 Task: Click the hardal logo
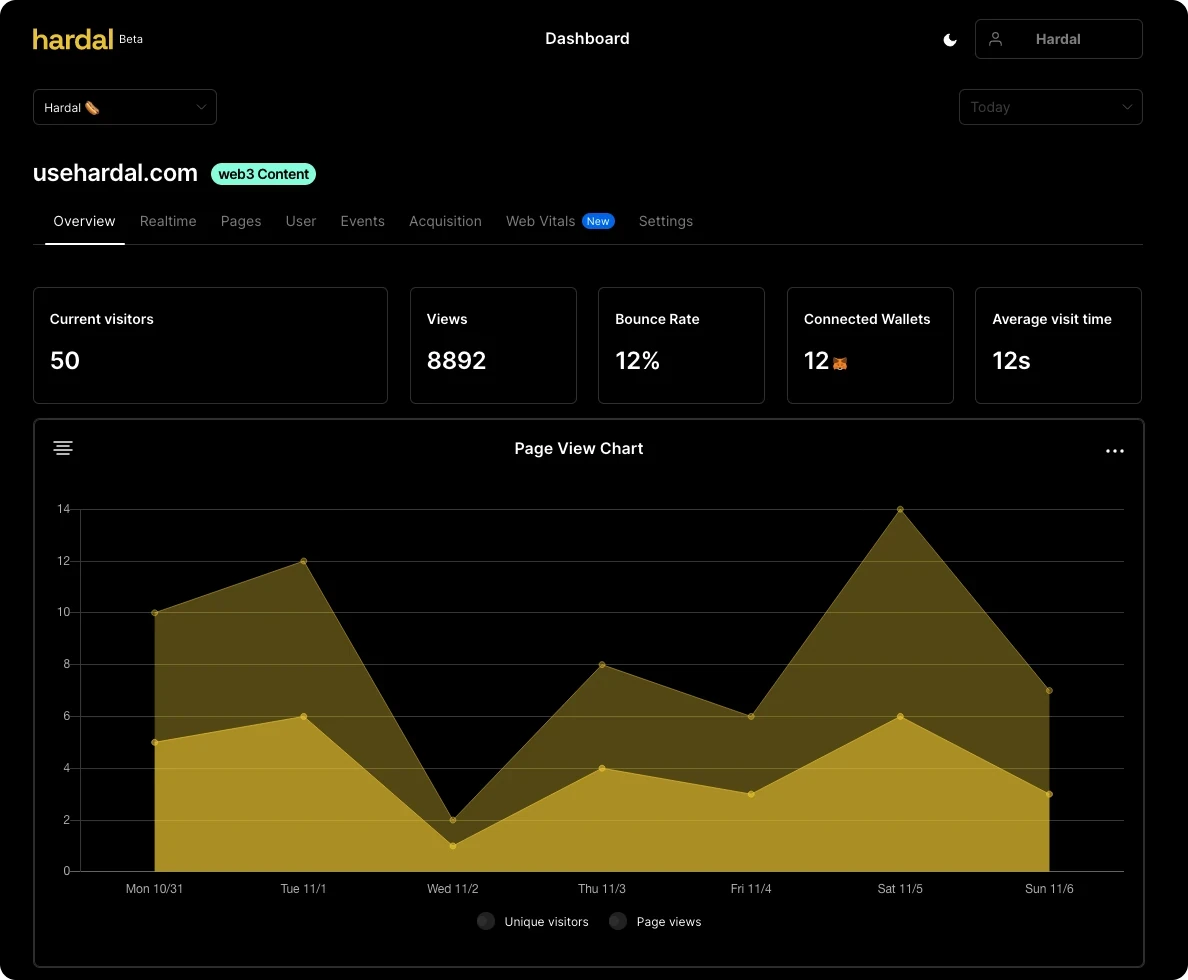tap(73, 39)
